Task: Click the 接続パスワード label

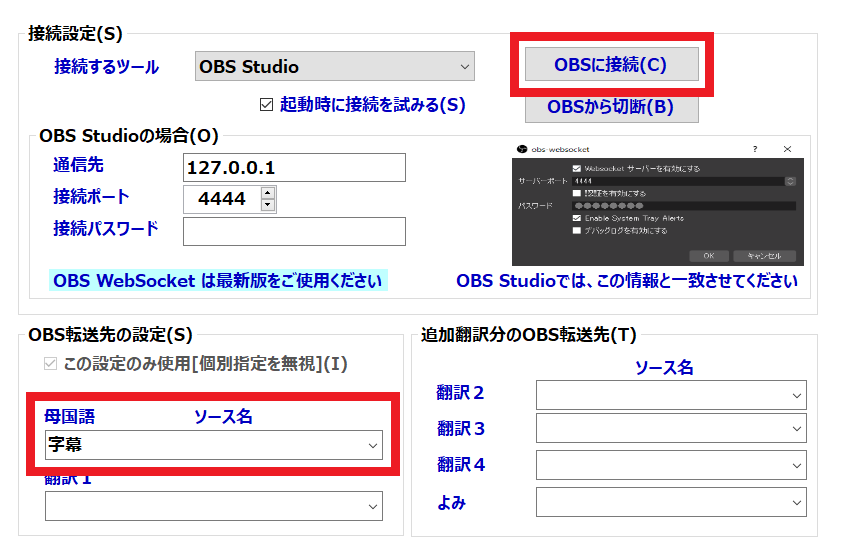Action: tap(106, 228)
